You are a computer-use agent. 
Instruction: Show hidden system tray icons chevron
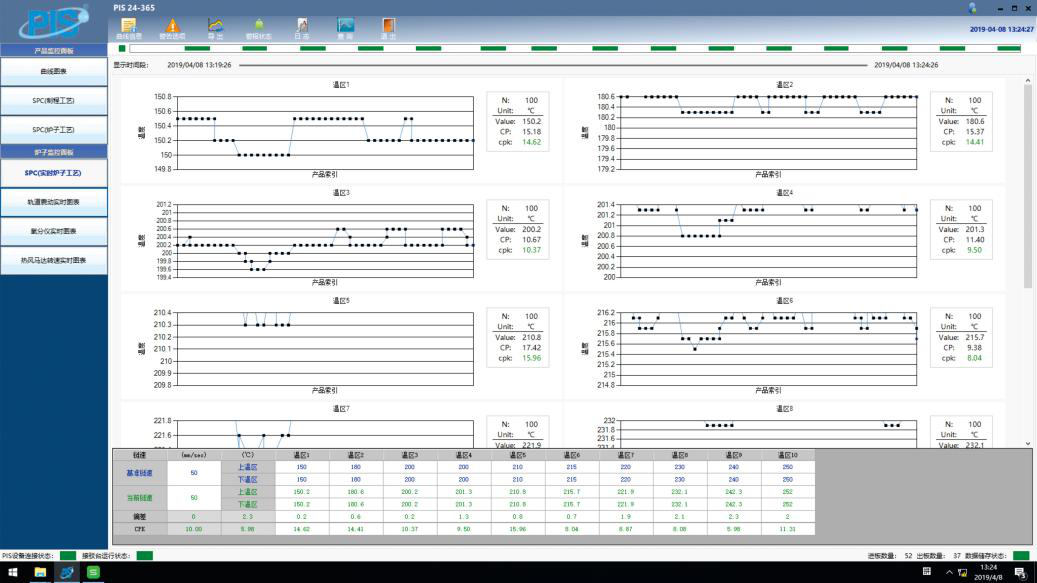click(949, 572)
